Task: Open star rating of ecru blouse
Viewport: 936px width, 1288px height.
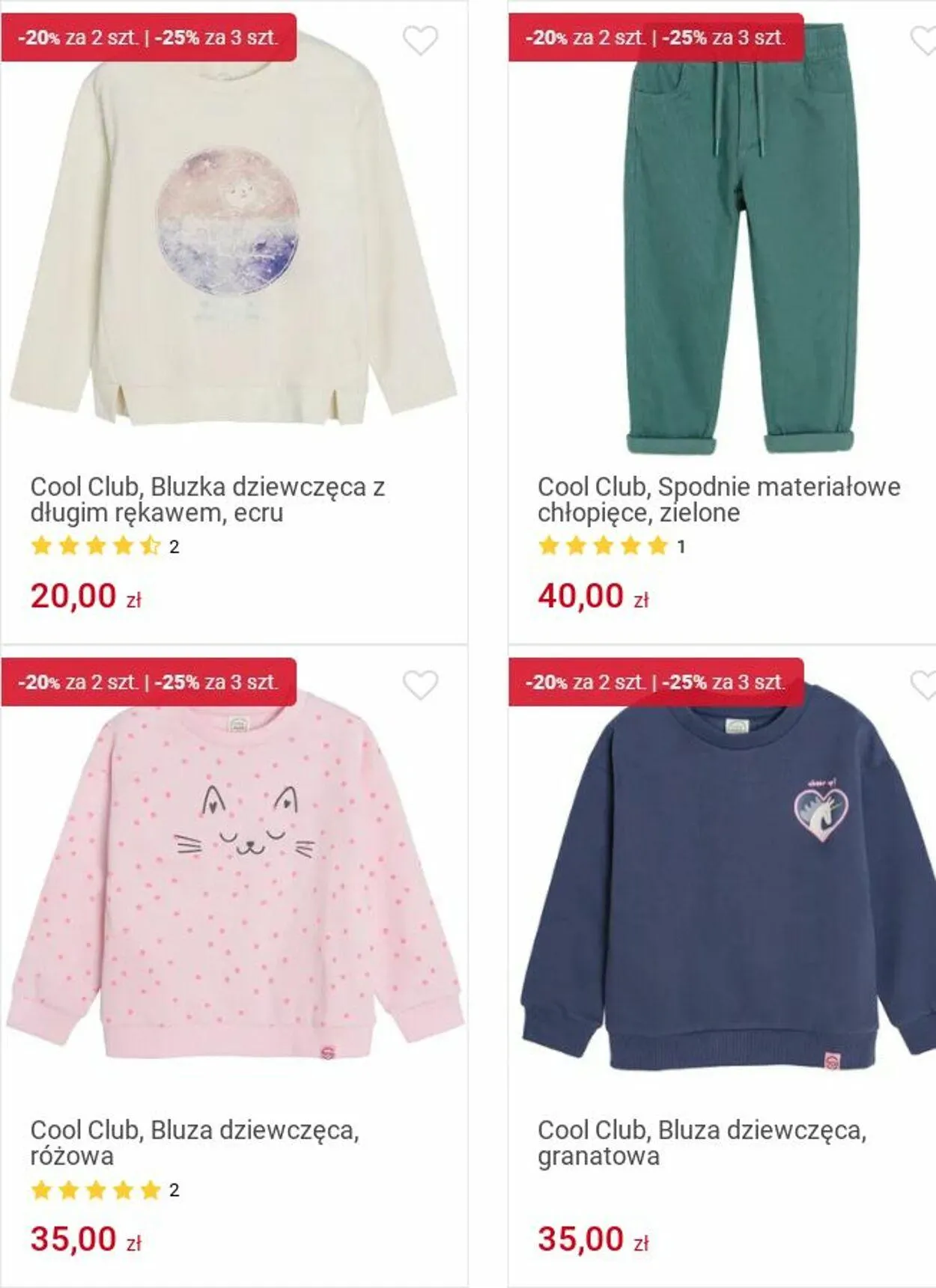Action: coord(105,546)
